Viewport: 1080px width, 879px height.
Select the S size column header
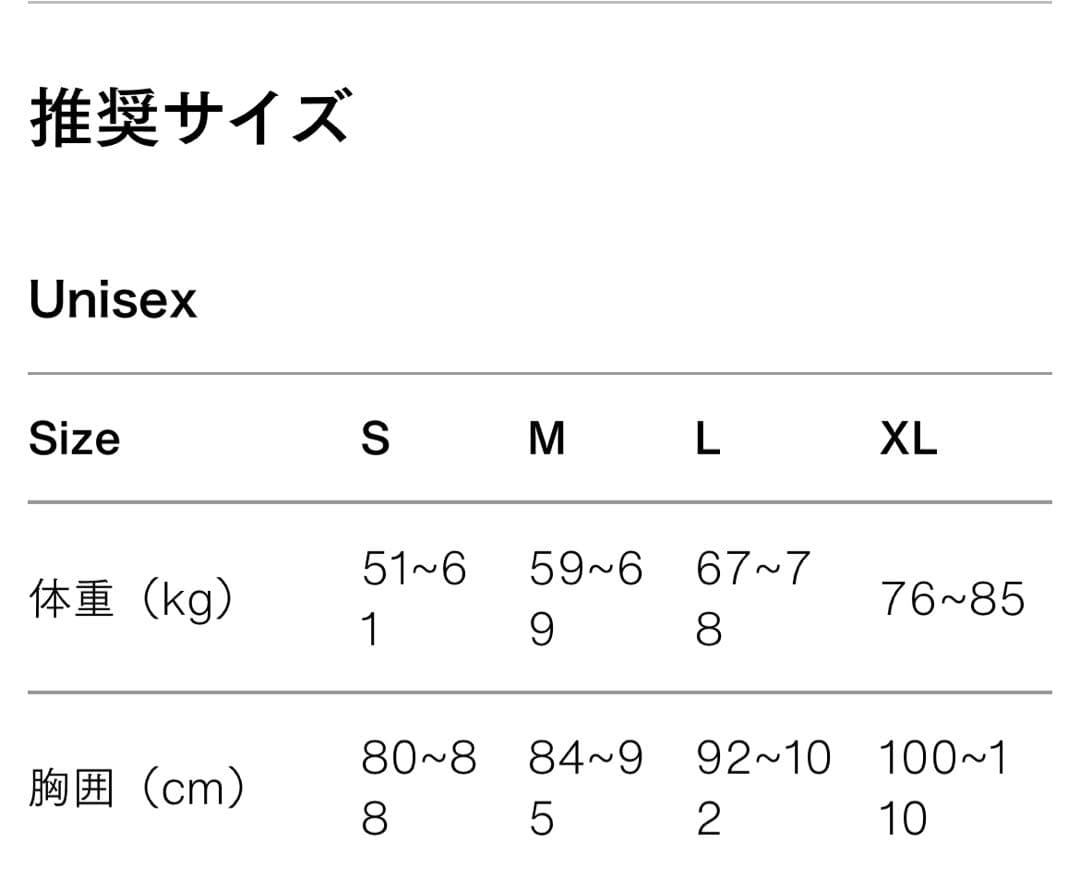point(375,439)
